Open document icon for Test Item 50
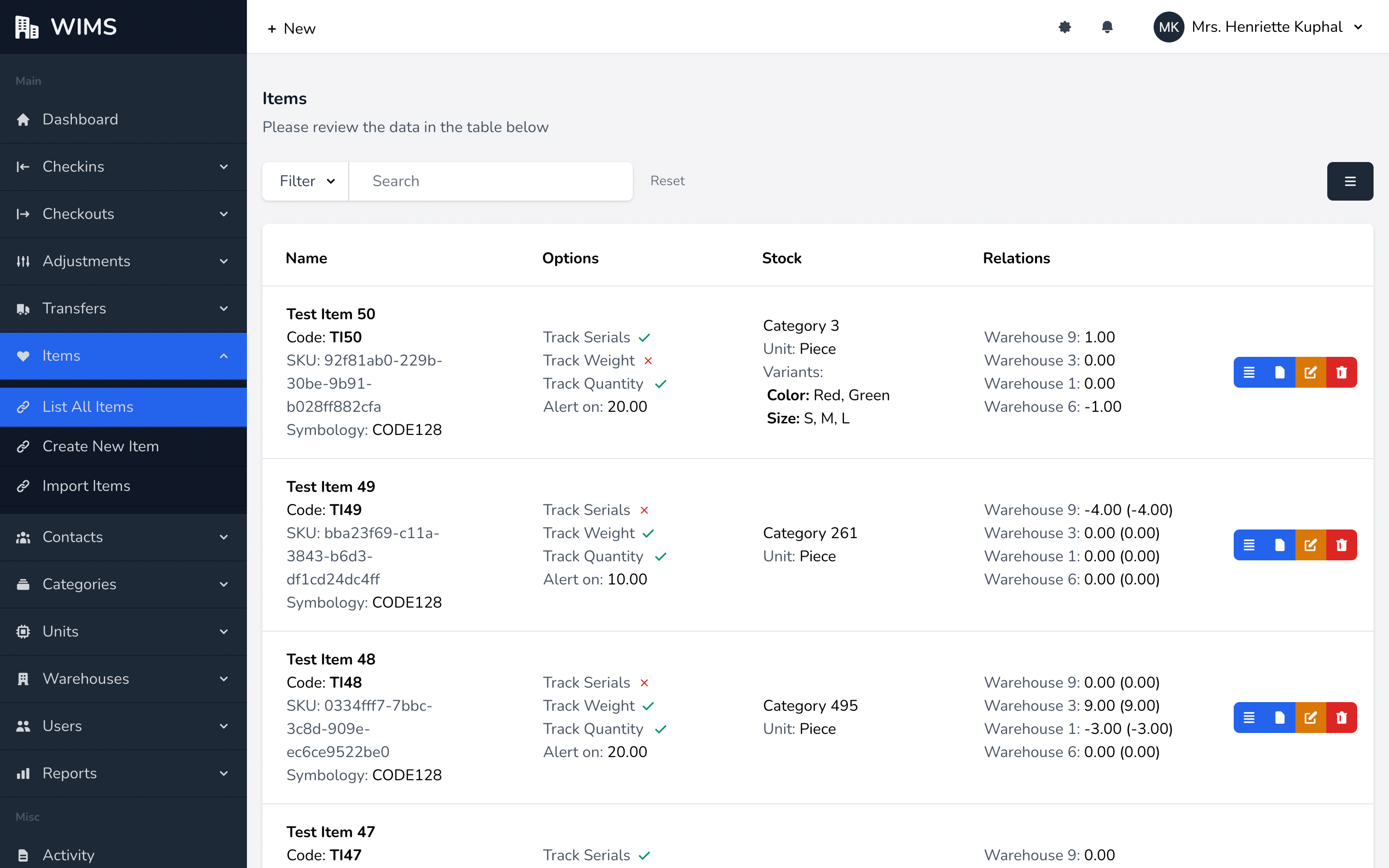The height and width of the screenshot is (868, 1389). click(1280, 373)
